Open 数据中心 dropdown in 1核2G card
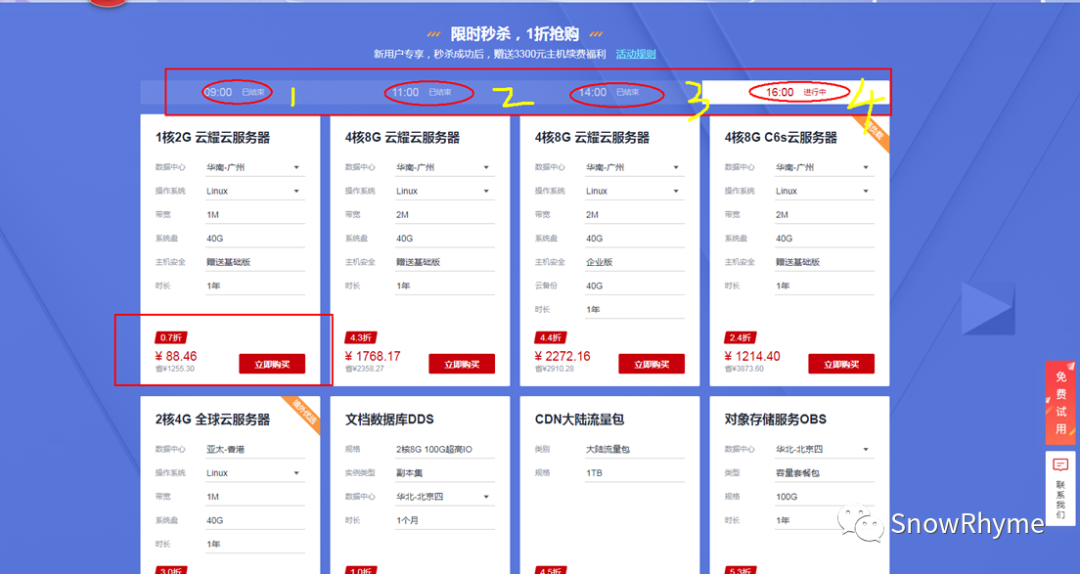This screenshot has height=574, width=1080. (x=255, y=167)
